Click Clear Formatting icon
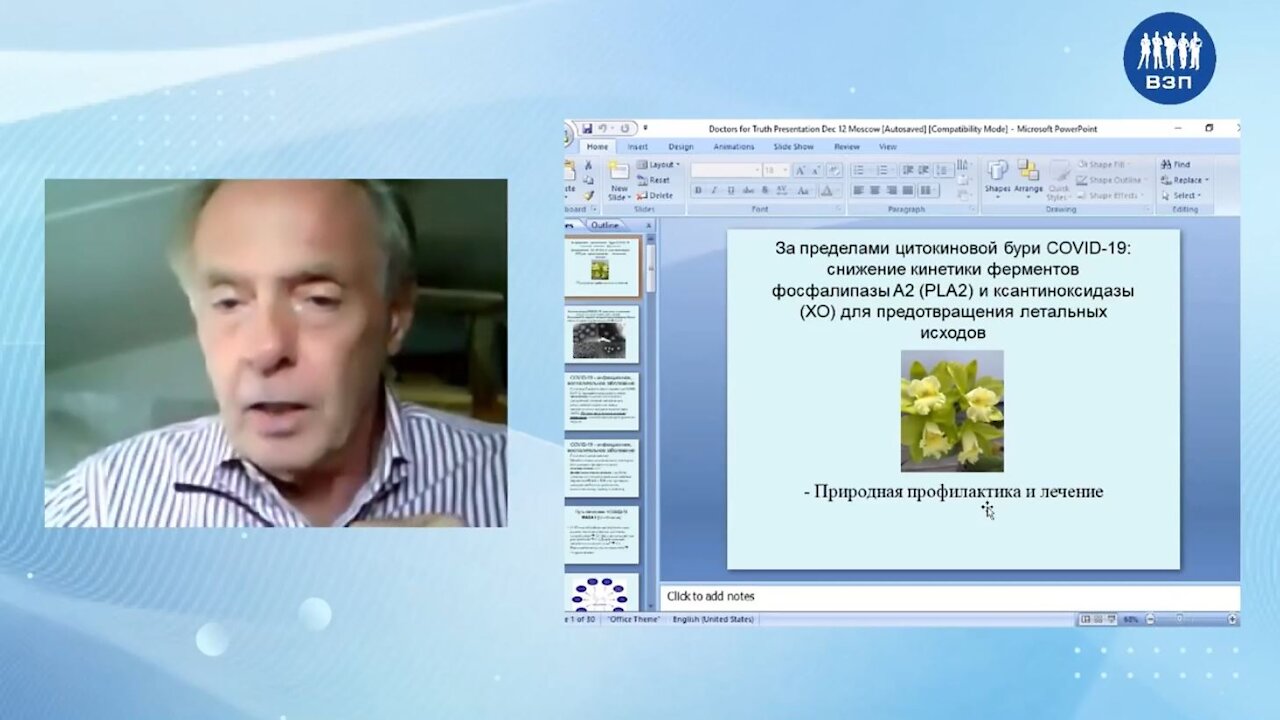1280x720 pixels. pos(834,170)
